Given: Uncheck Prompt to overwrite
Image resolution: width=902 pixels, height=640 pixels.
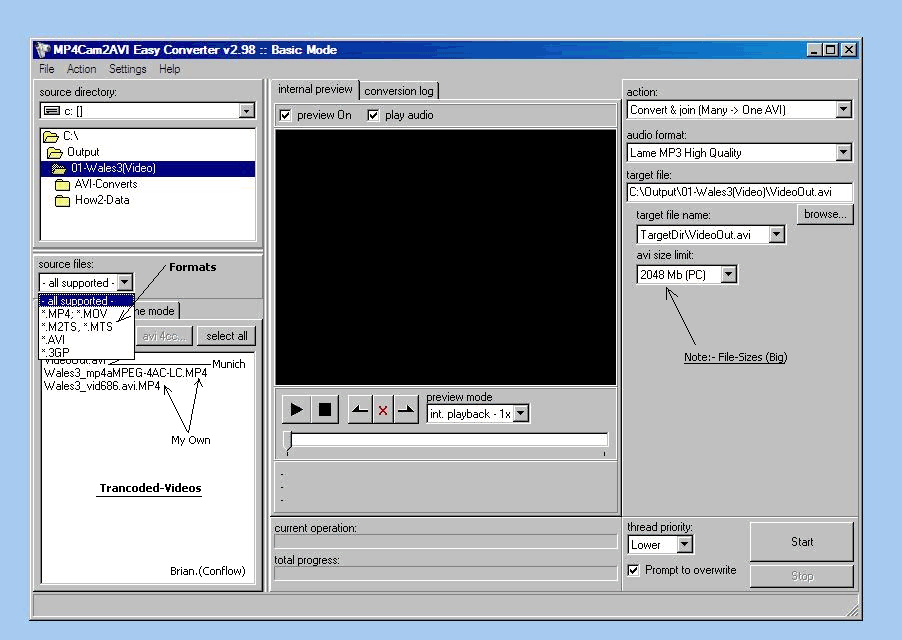Looking at the screenshot, I should click(x=633, y=570).
